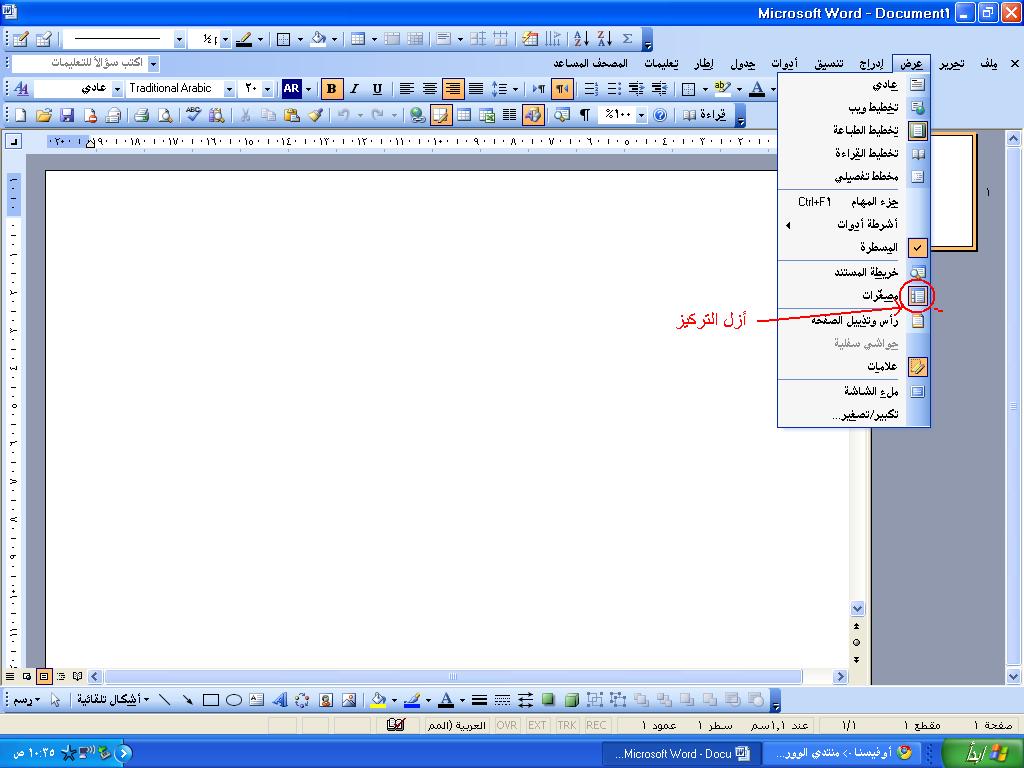Insert hyperlink globe icon
This screenshot has width=1024, height=768.
coord(417,116)
